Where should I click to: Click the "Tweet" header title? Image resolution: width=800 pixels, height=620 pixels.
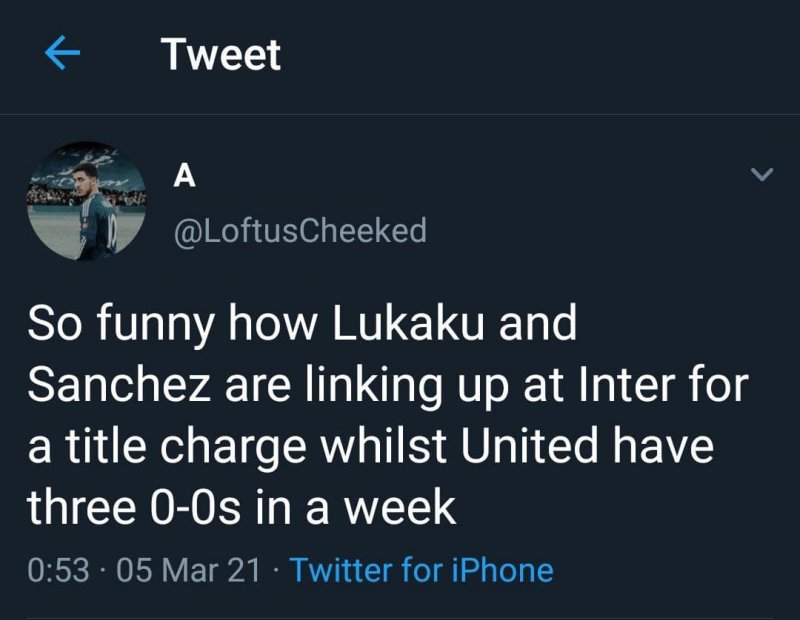click(221, 54)
